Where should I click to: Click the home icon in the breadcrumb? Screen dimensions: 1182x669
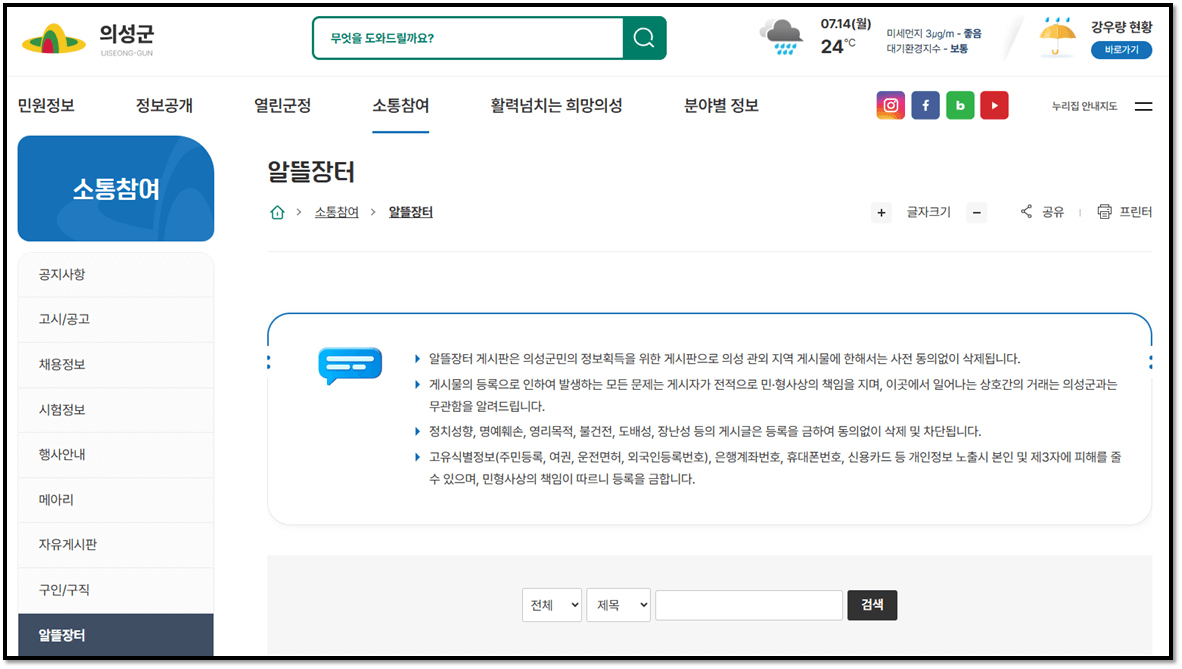click(277, 211)
